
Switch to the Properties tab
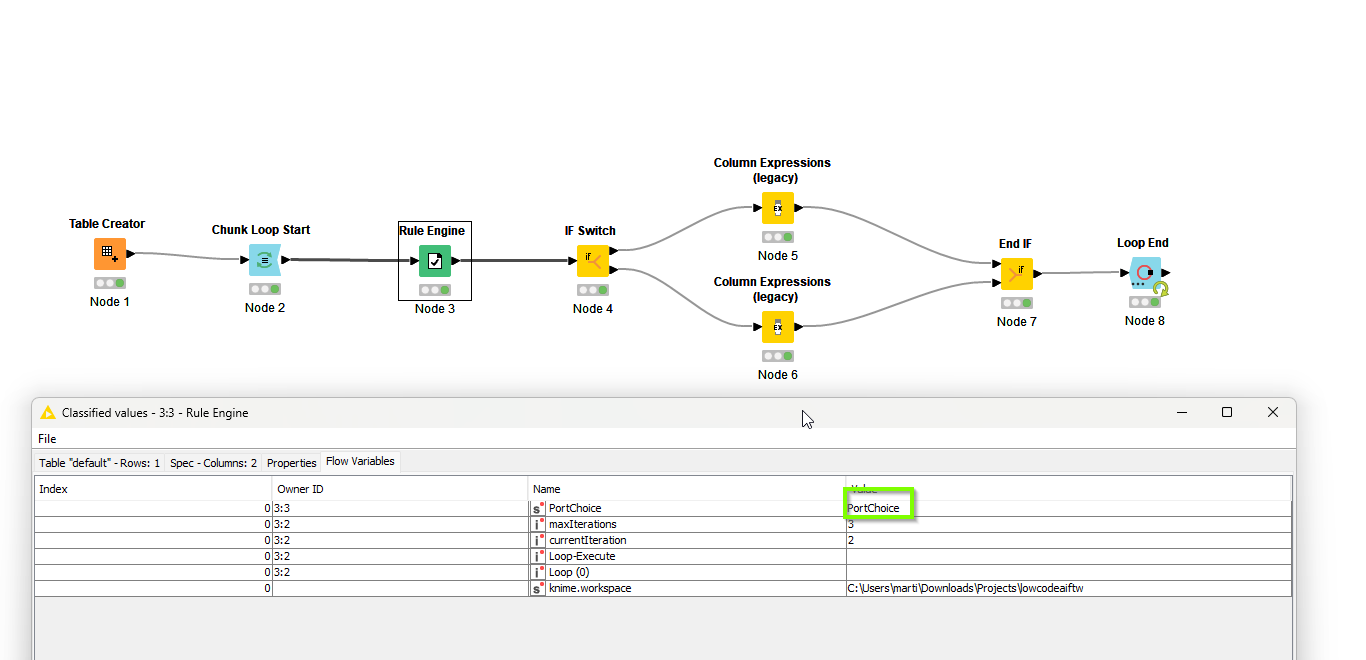(x=291, y=463)
